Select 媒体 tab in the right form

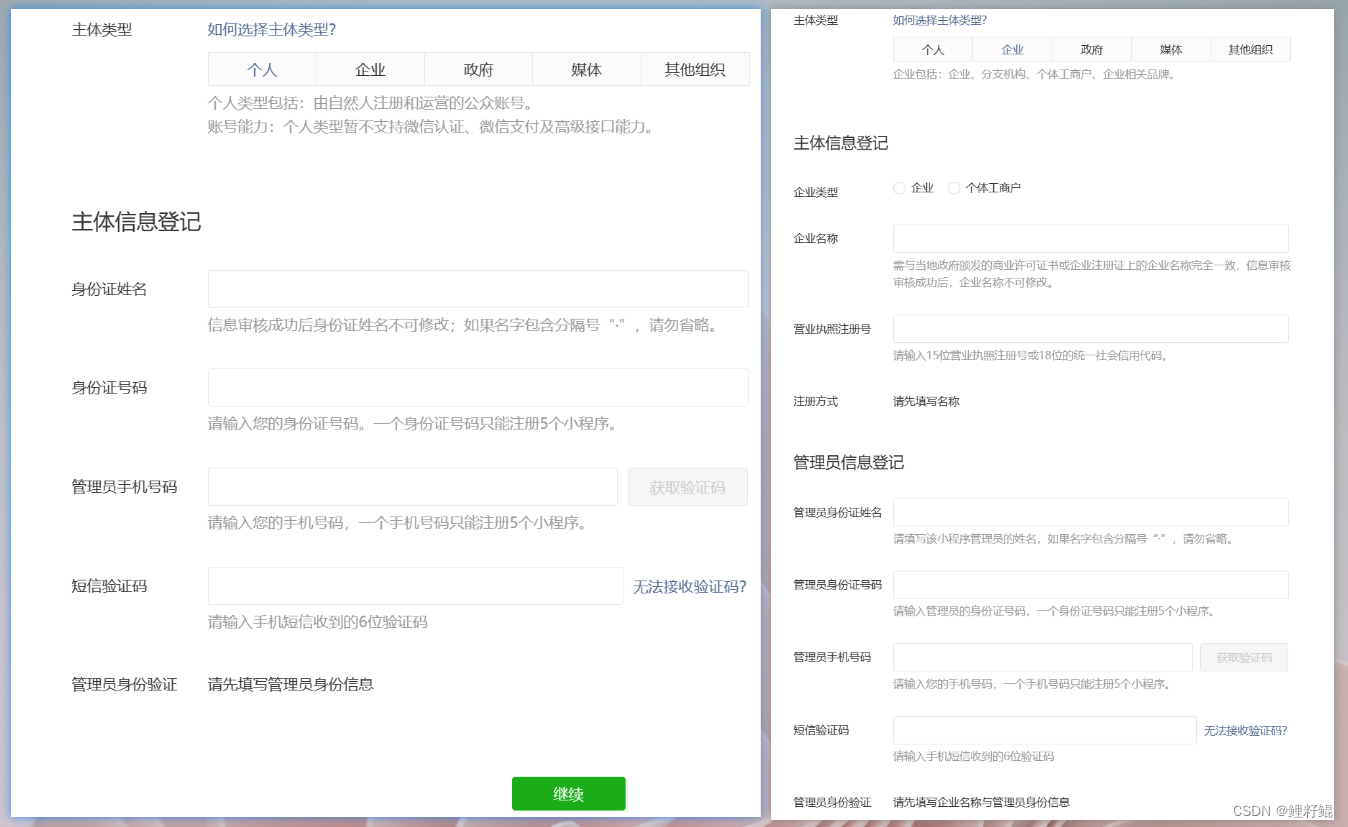click(1171, 50)
